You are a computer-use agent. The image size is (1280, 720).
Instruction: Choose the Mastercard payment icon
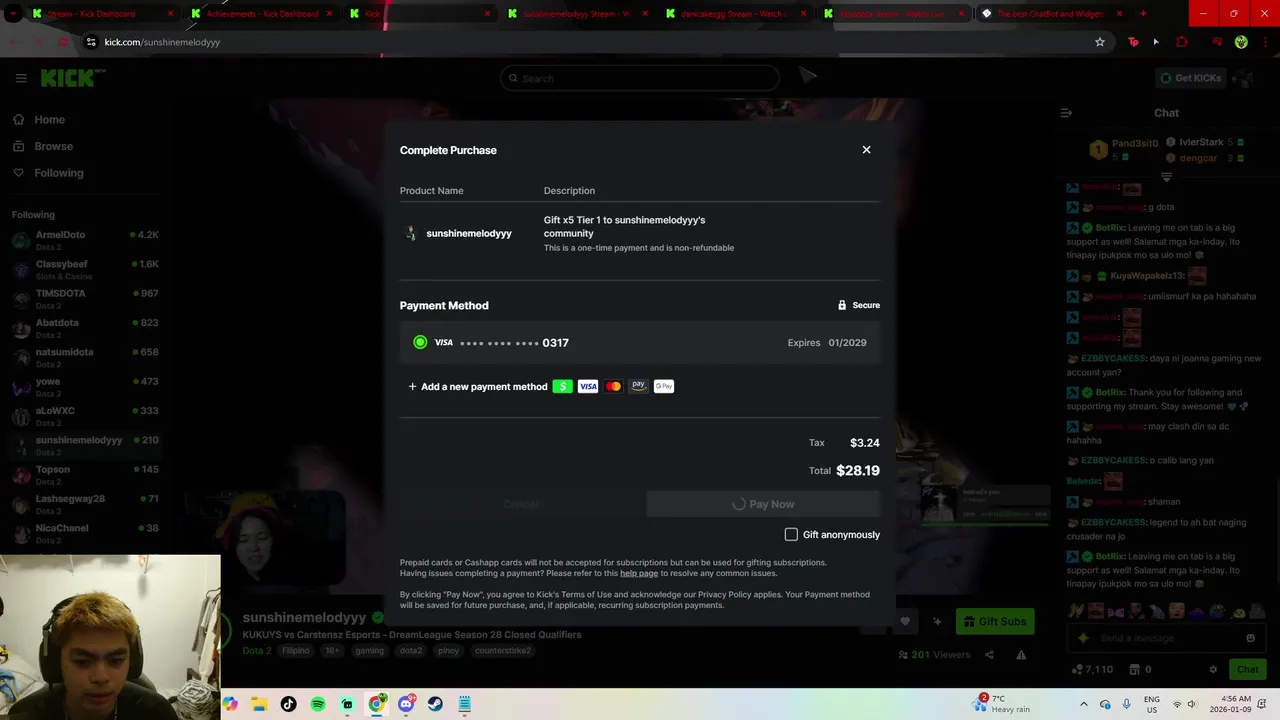coord(613,386)
